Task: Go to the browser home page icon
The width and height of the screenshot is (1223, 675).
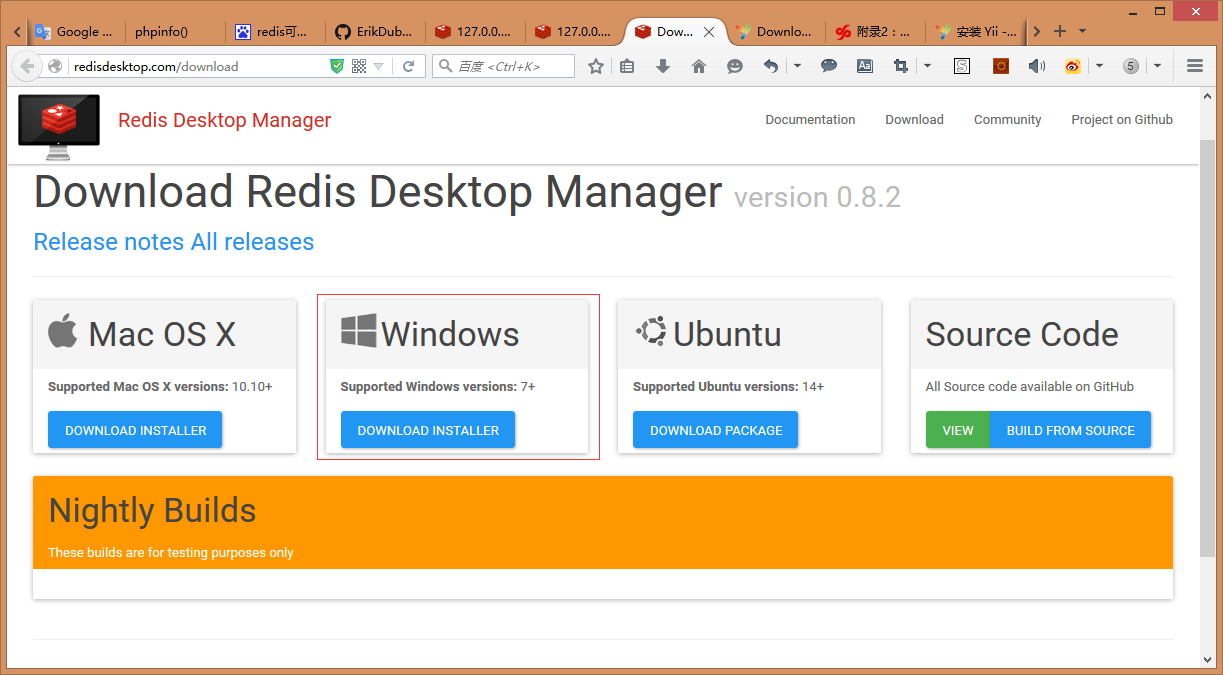Action: [x=699, y=66]
